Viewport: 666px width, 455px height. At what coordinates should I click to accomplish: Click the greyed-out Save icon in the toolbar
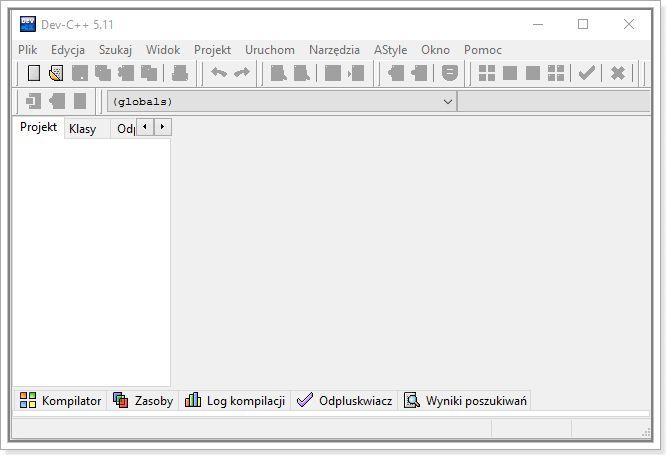(x=80, y=73)
